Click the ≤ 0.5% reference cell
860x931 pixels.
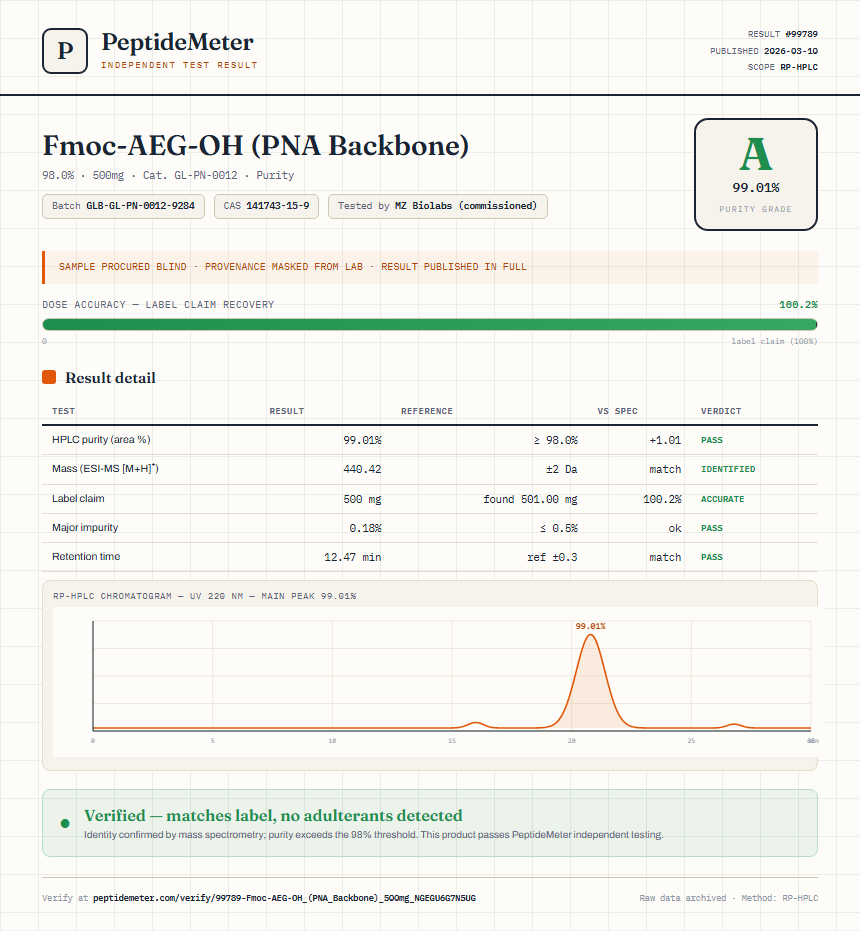pos(559,528)
